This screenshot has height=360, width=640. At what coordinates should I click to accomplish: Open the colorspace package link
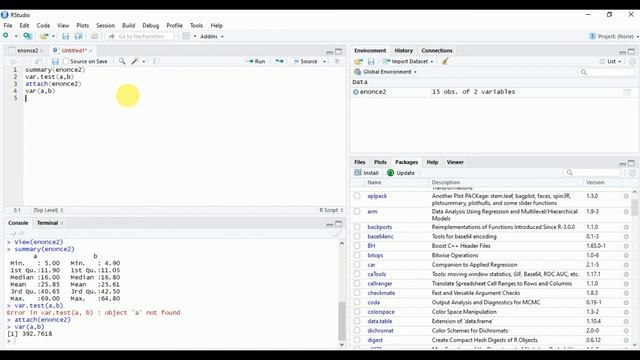click(381, 312)
